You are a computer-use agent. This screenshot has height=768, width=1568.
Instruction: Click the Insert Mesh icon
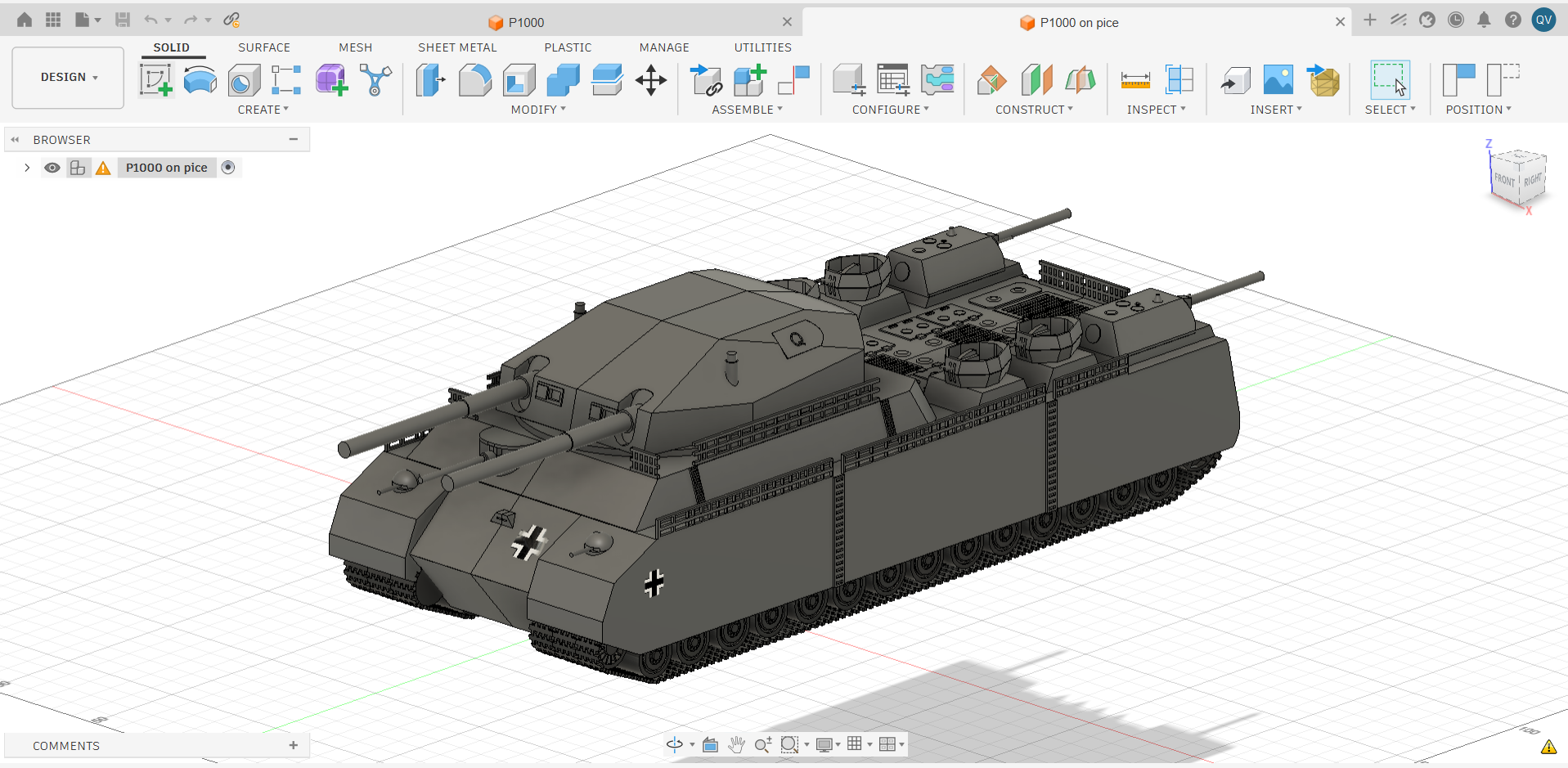(1323, 80)
